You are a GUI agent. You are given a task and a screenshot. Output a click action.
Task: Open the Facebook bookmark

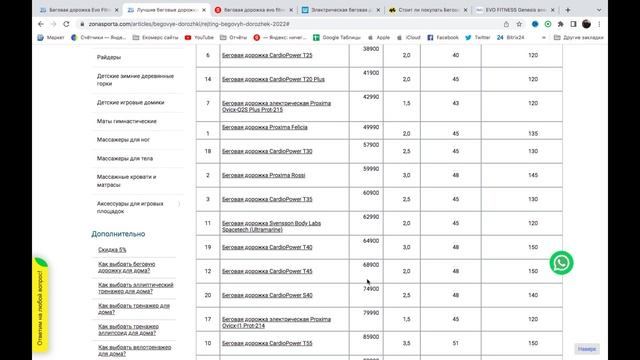click(443, 38)
